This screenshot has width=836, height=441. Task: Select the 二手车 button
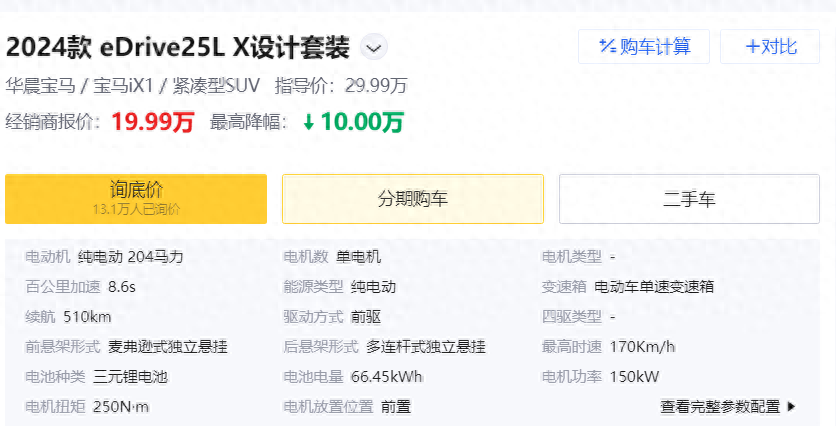(689, 199)
